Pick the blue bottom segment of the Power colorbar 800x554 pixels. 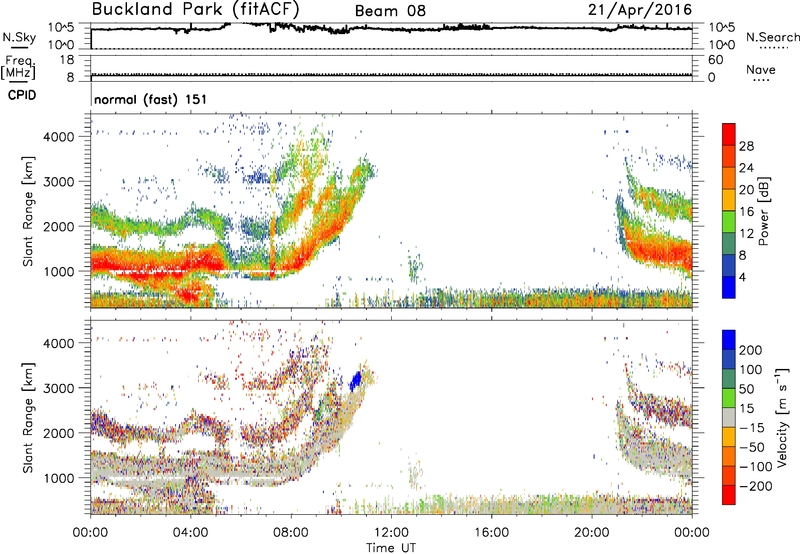coord(729,287)
